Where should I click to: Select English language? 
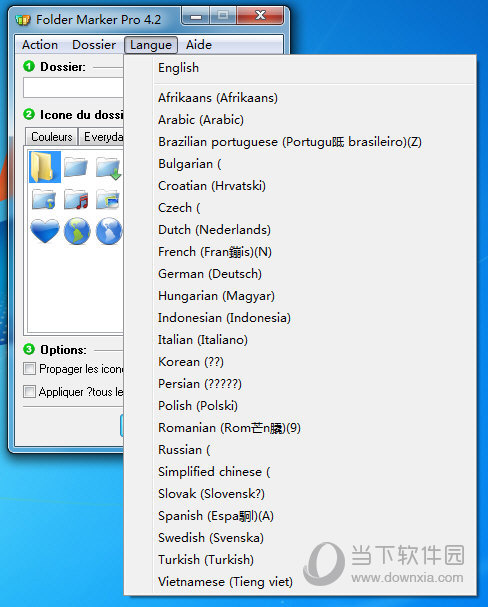pos(300,68)
